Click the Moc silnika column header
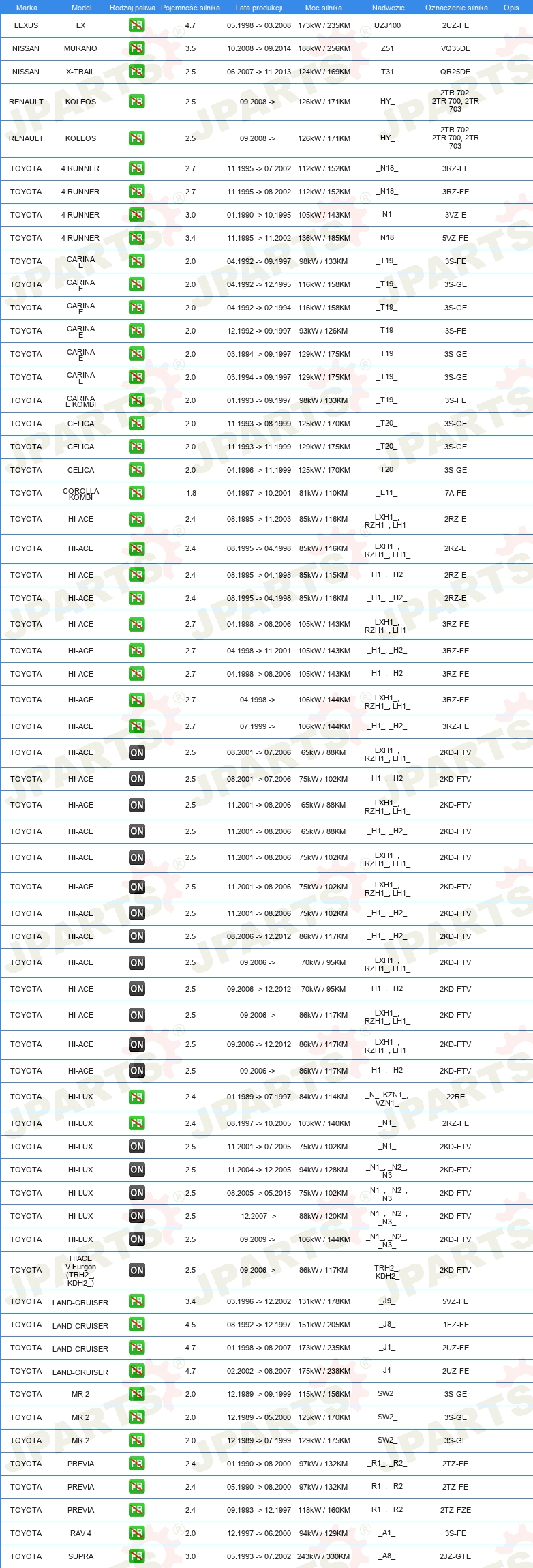Screen dimensions: 533x1568 pyautogui.click(x=324, y=8)
